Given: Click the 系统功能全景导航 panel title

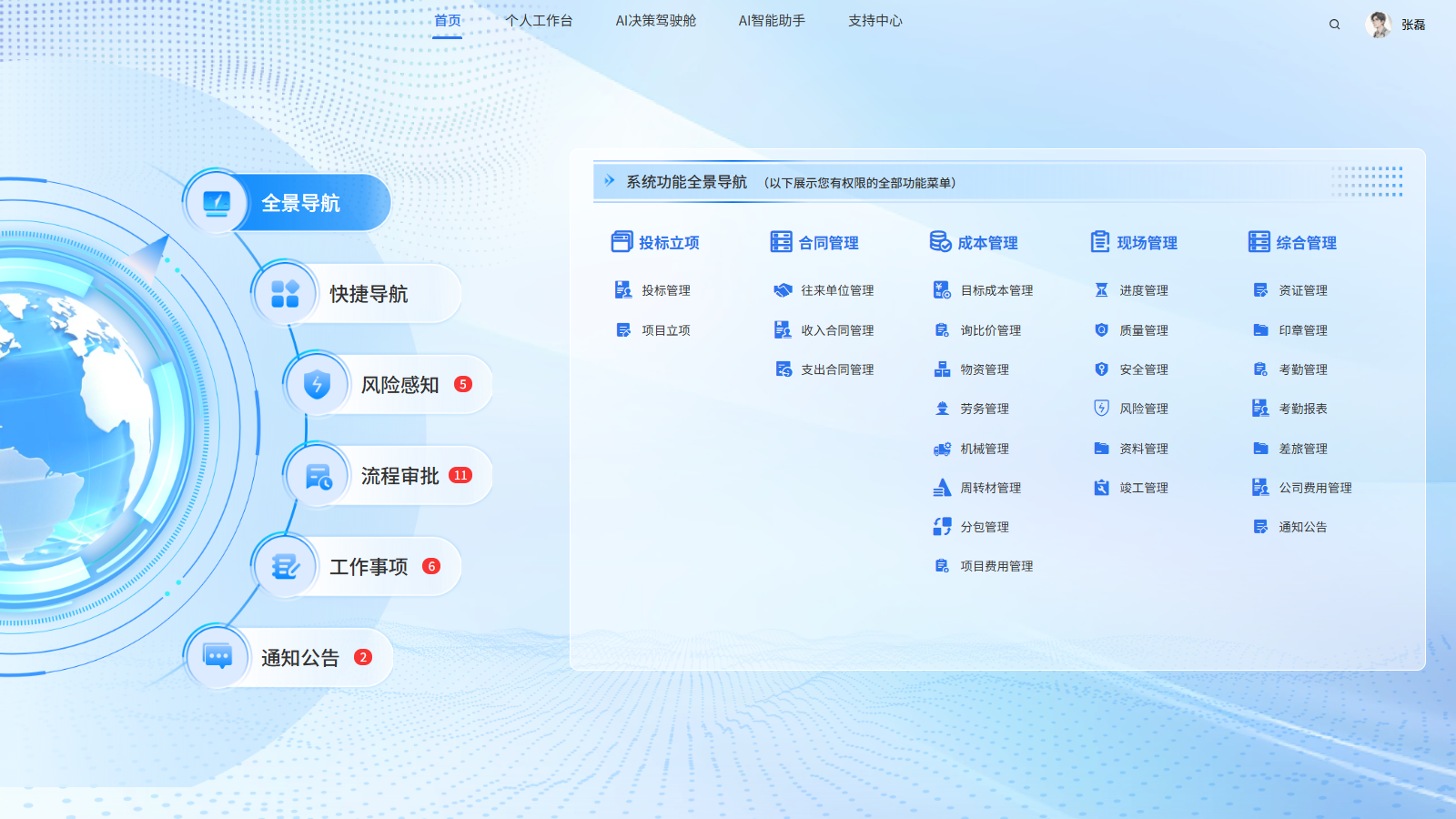Looking at the screenshot, I should pos(686,182).
